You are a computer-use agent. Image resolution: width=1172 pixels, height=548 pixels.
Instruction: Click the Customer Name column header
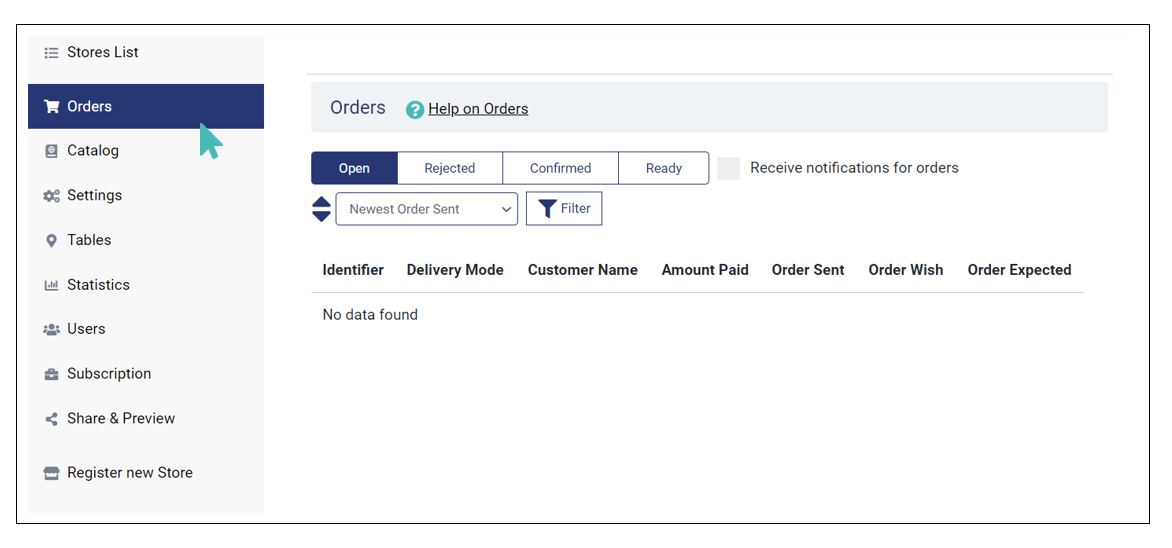[x=583, y=270]
